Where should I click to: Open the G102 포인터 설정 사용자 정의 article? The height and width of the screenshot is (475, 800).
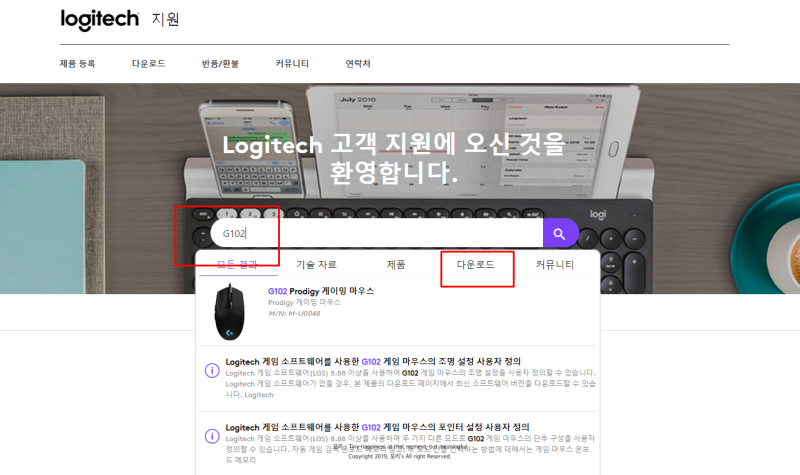click(378, 427)
